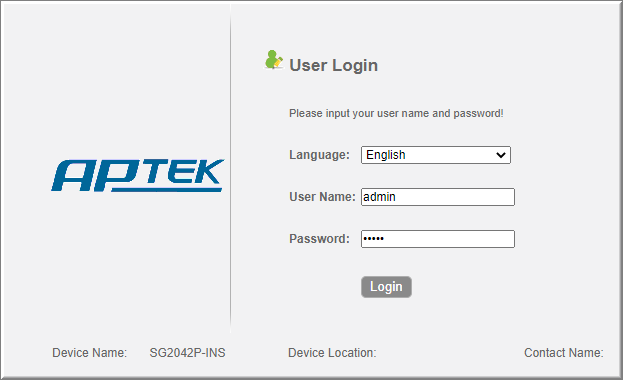
Task: Click the Login button
Action: click(386, 287)
